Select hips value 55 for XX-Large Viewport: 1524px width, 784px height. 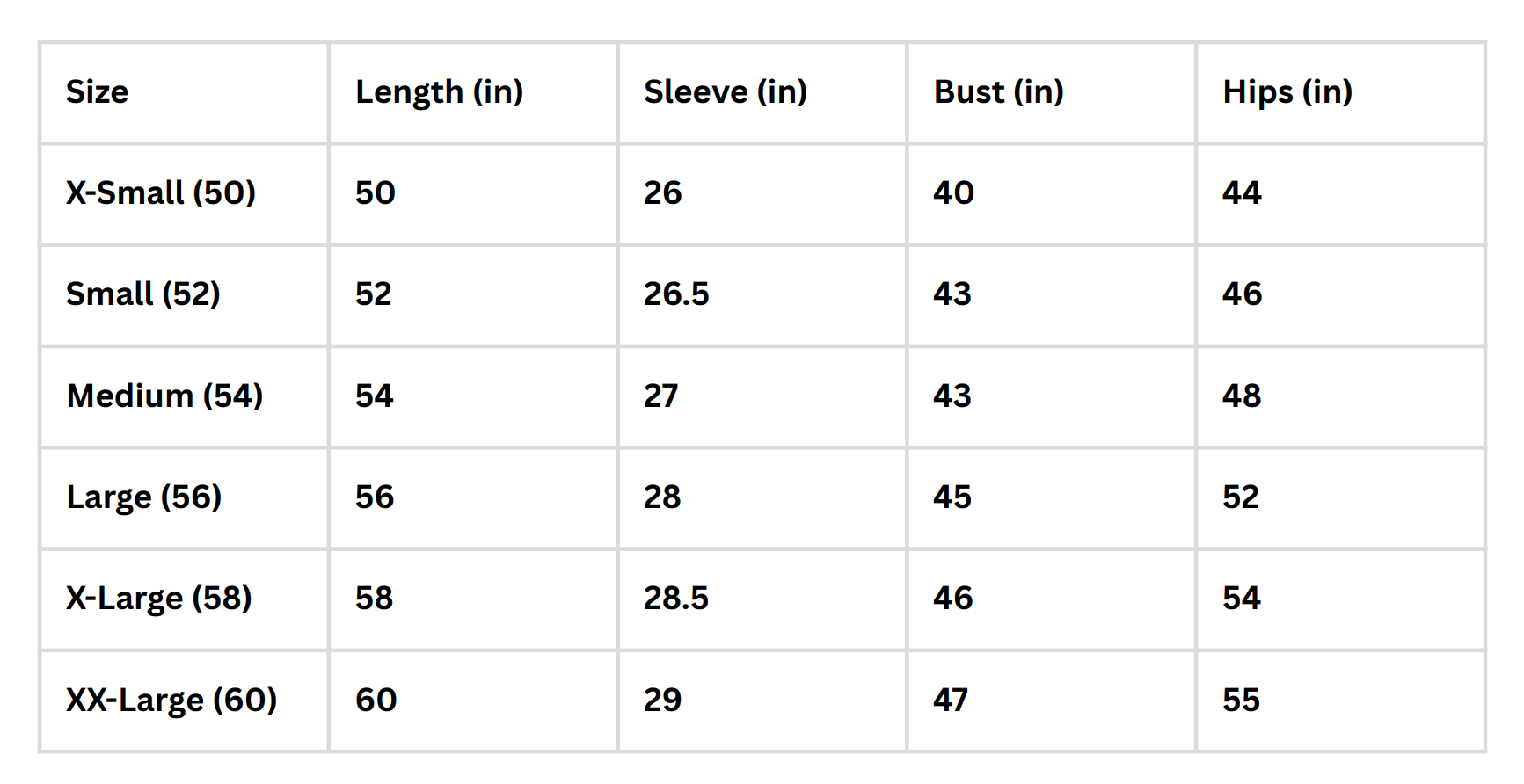pos(1242,701)
